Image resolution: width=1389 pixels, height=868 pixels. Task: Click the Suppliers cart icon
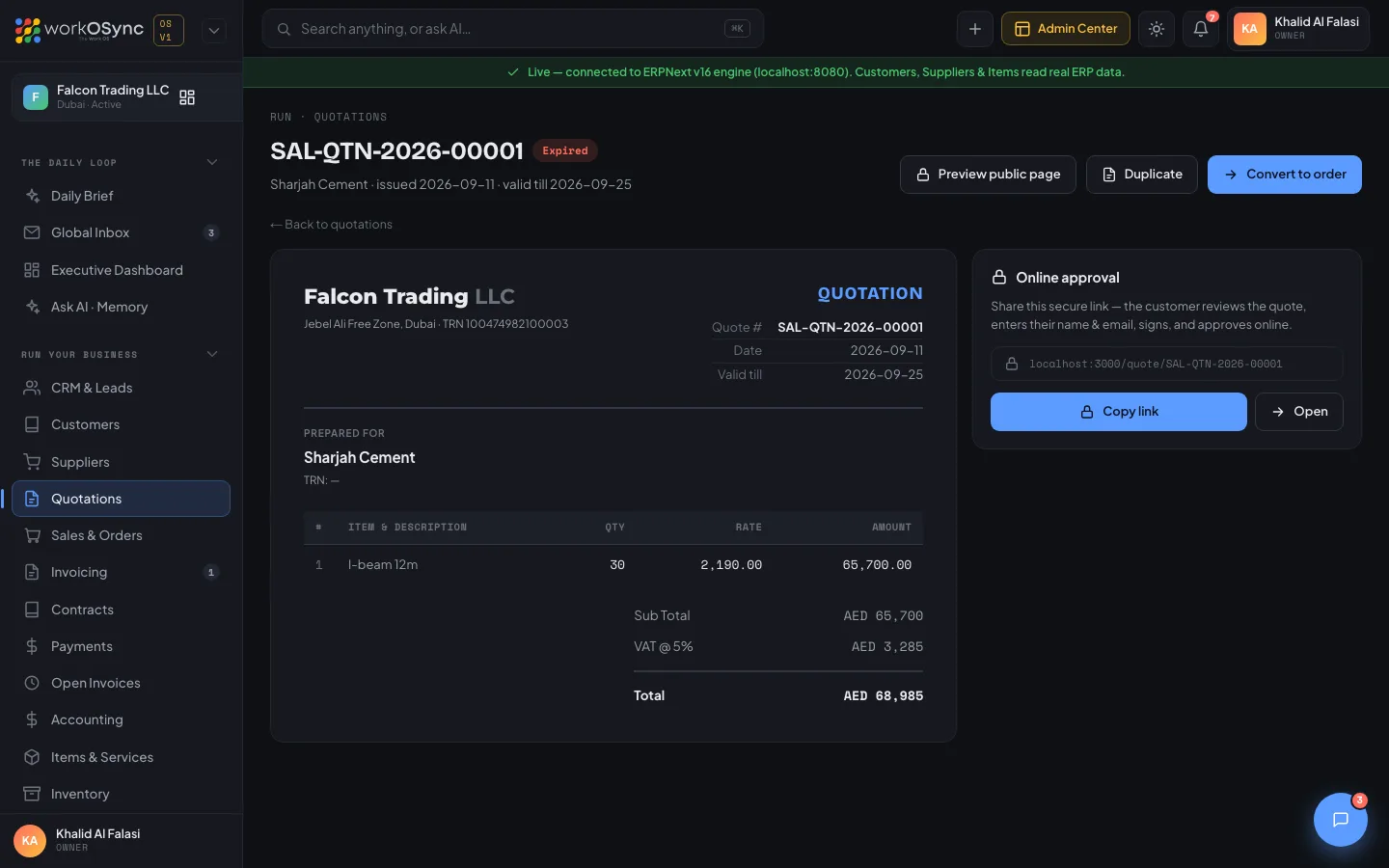[32, 462]
